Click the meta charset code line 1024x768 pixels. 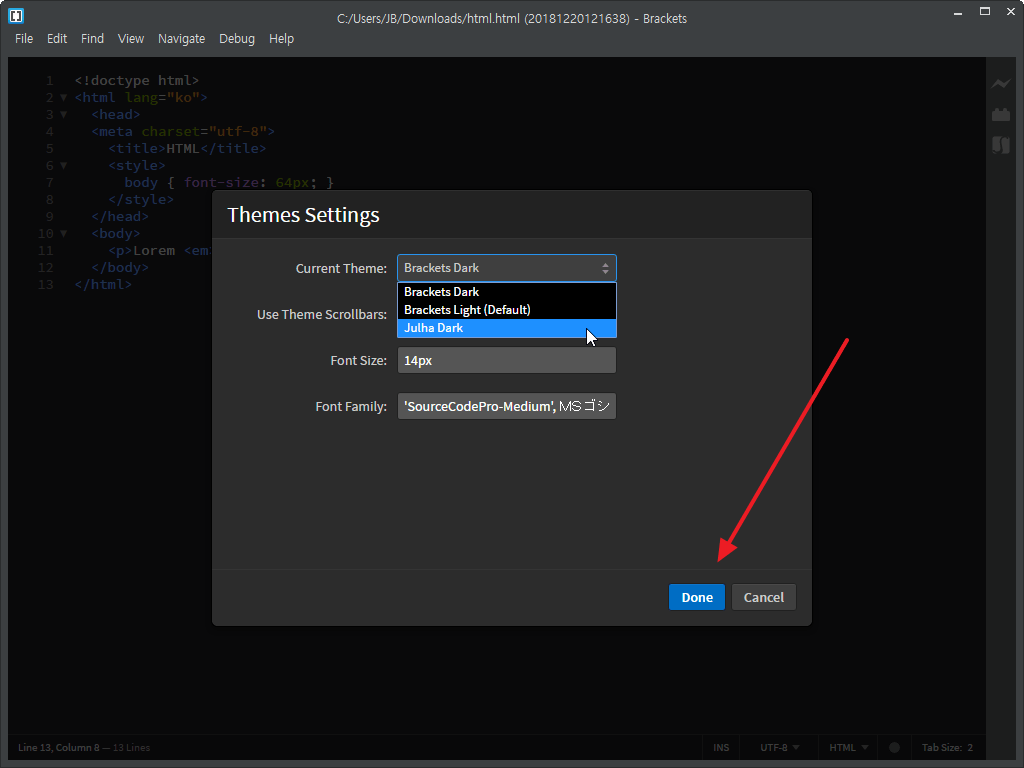click(183, 131)
